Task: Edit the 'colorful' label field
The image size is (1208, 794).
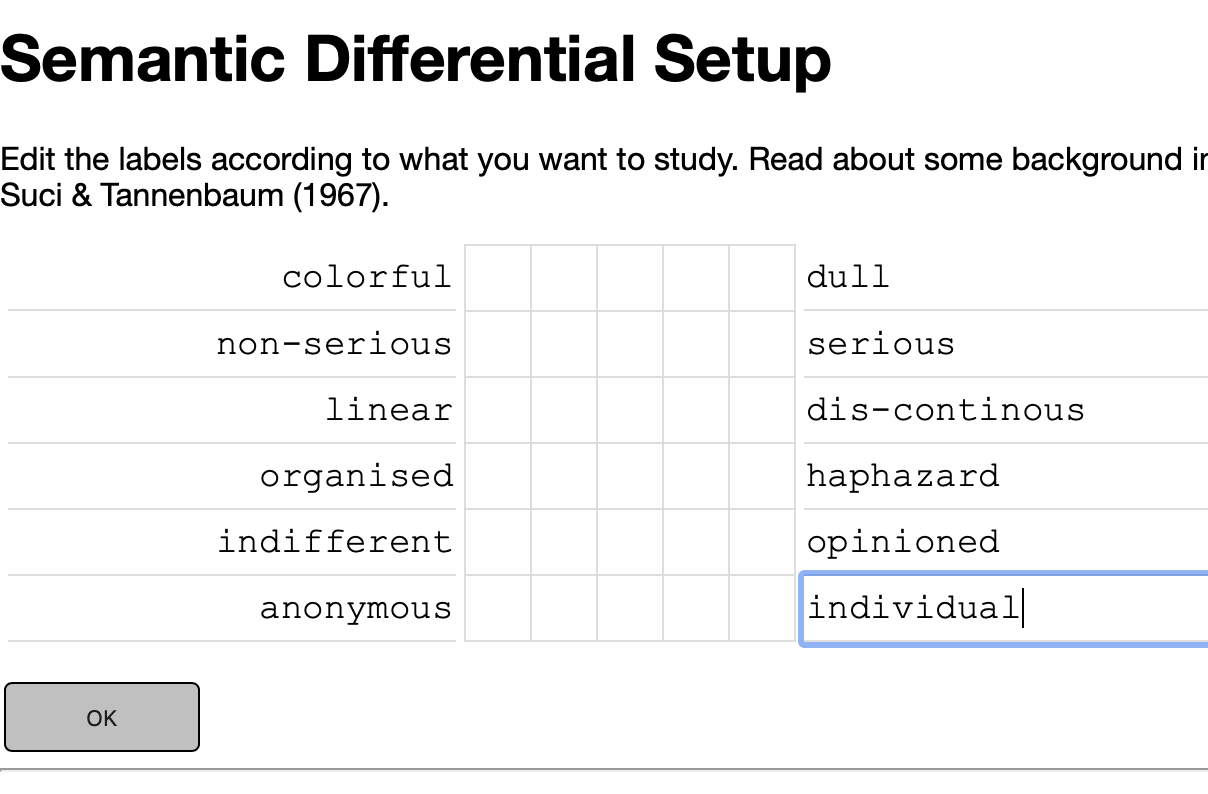Action: coord(366,277)
